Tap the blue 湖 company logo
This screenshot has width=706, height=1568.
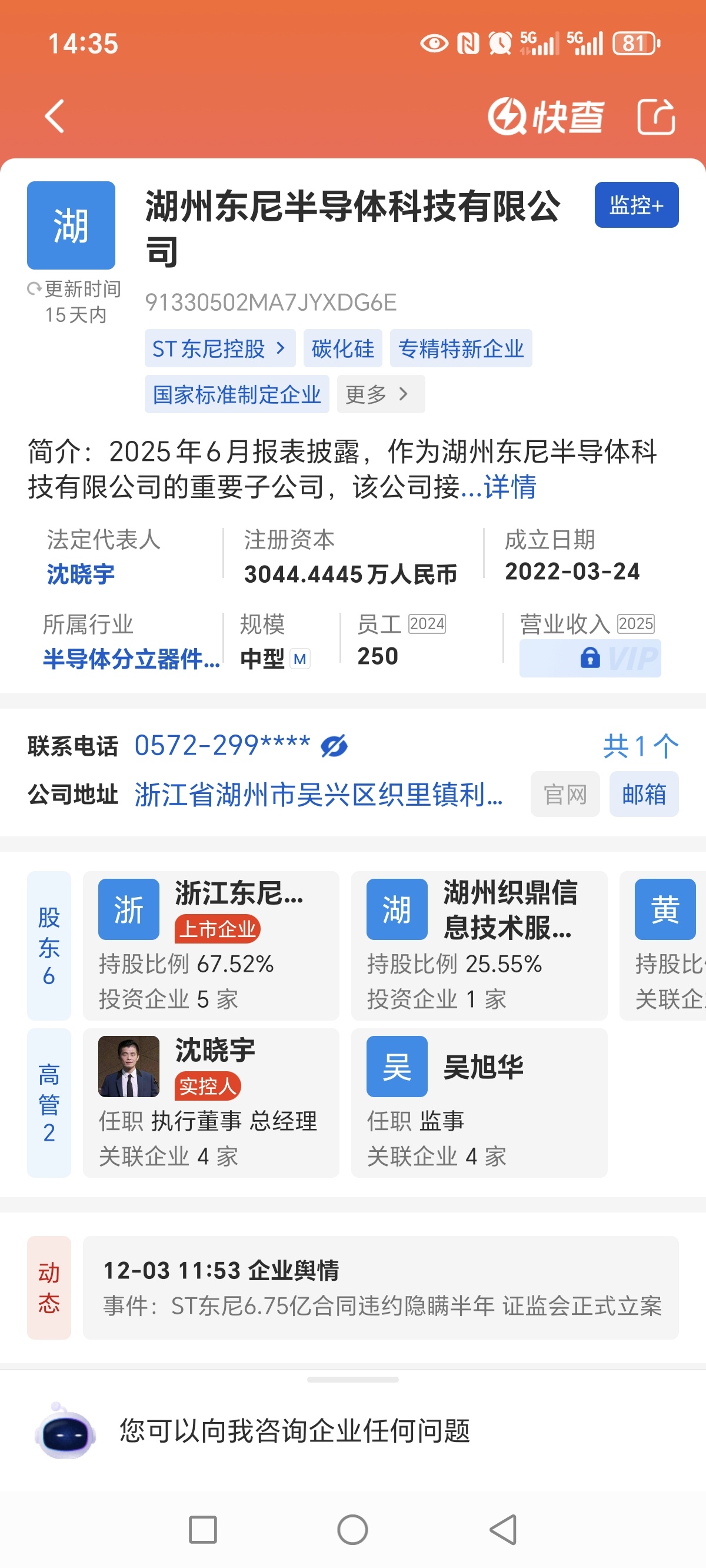(71, 225)
